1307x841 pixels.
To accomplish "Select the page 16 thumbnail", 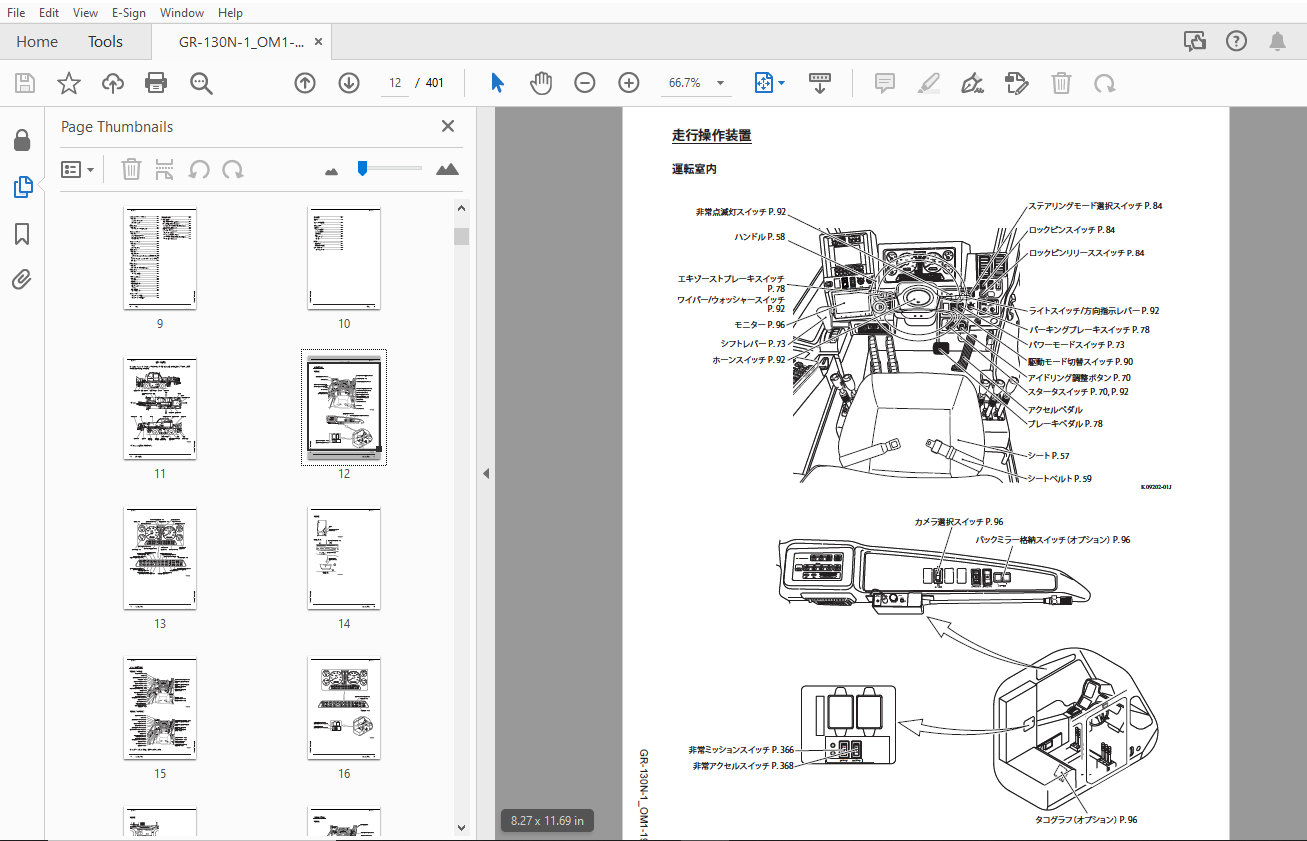I will point(344,708).
